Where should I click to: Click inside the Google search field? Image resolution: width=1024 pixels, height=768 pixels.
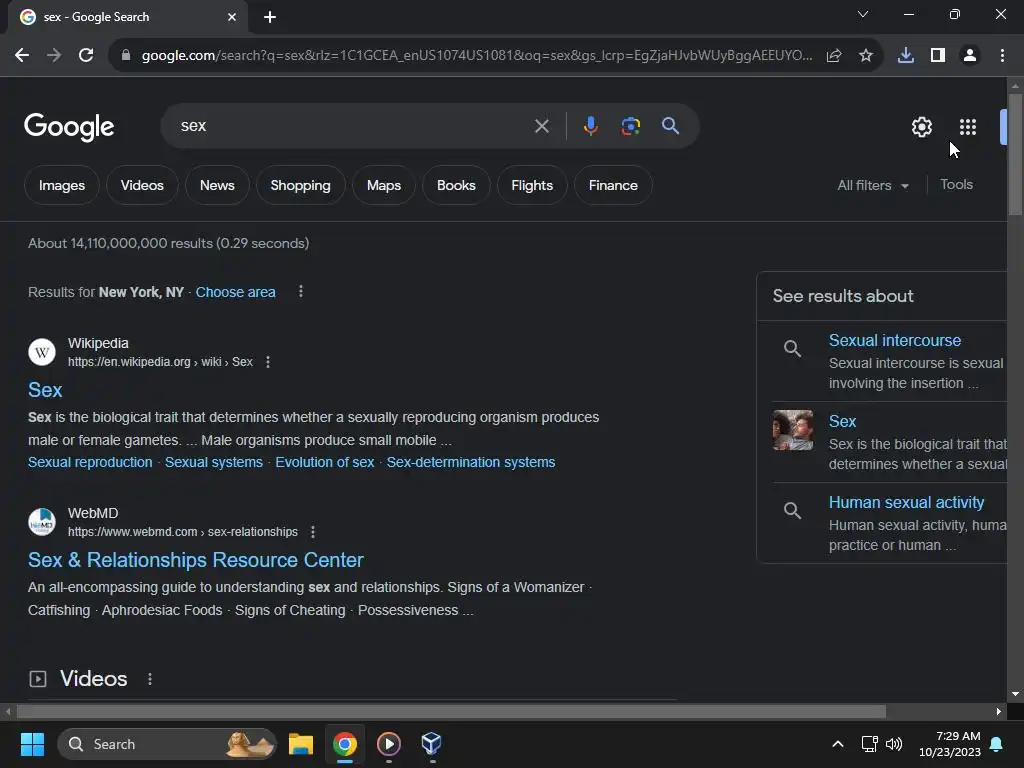[353, 126]
